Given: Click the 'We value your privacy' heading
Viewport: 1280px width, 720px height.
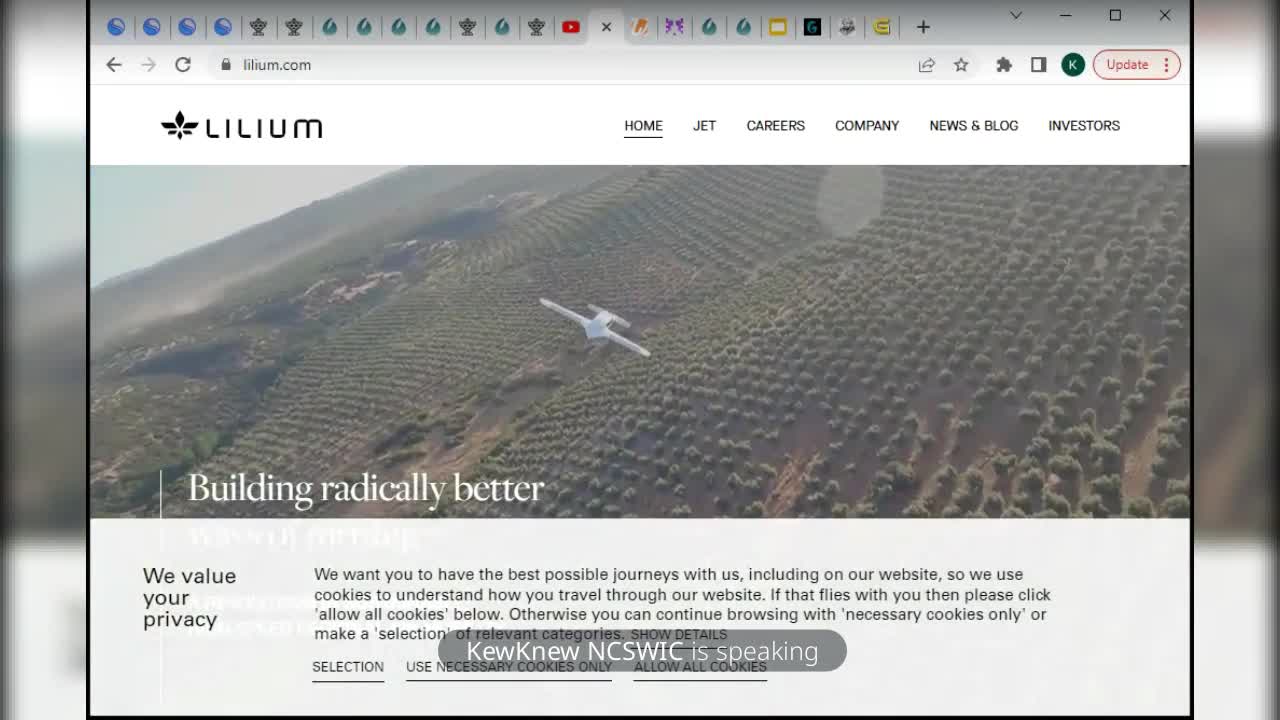Looking at the screenshot, I should [190, 598].
